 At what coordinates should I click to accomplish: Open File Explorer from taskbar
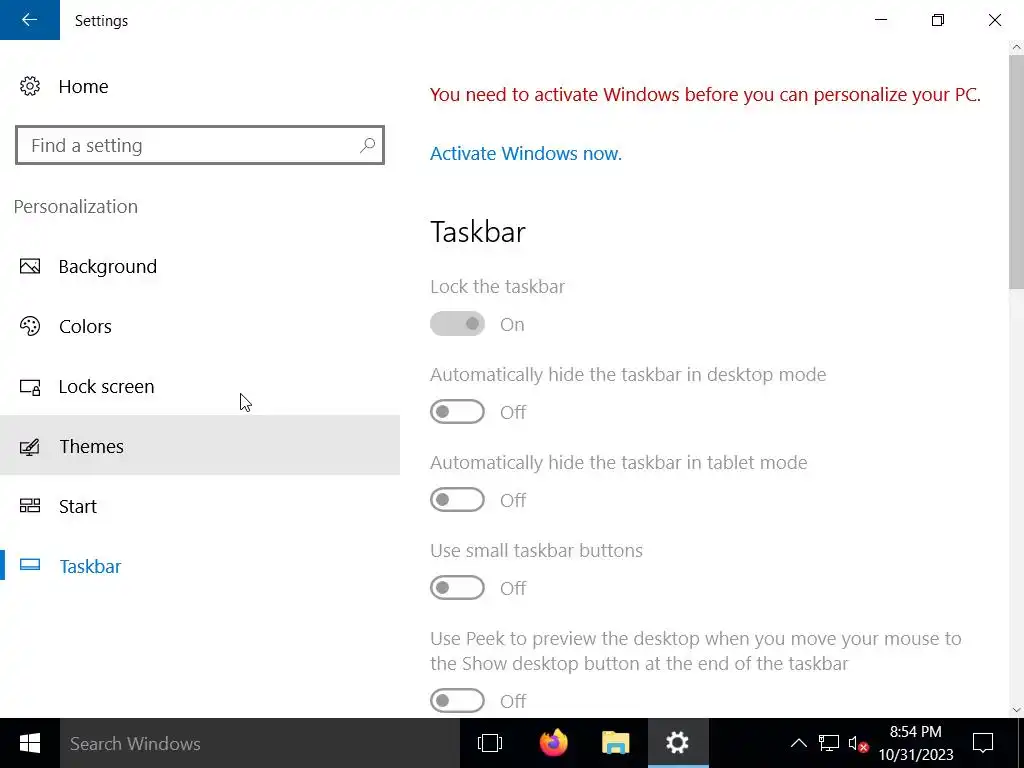(615, 743)
